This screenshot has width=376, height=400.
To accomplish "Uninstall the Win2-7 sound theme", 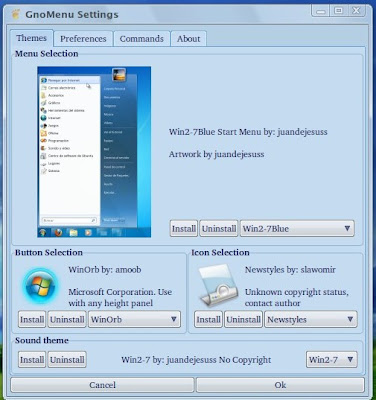I will coord(67,360).
